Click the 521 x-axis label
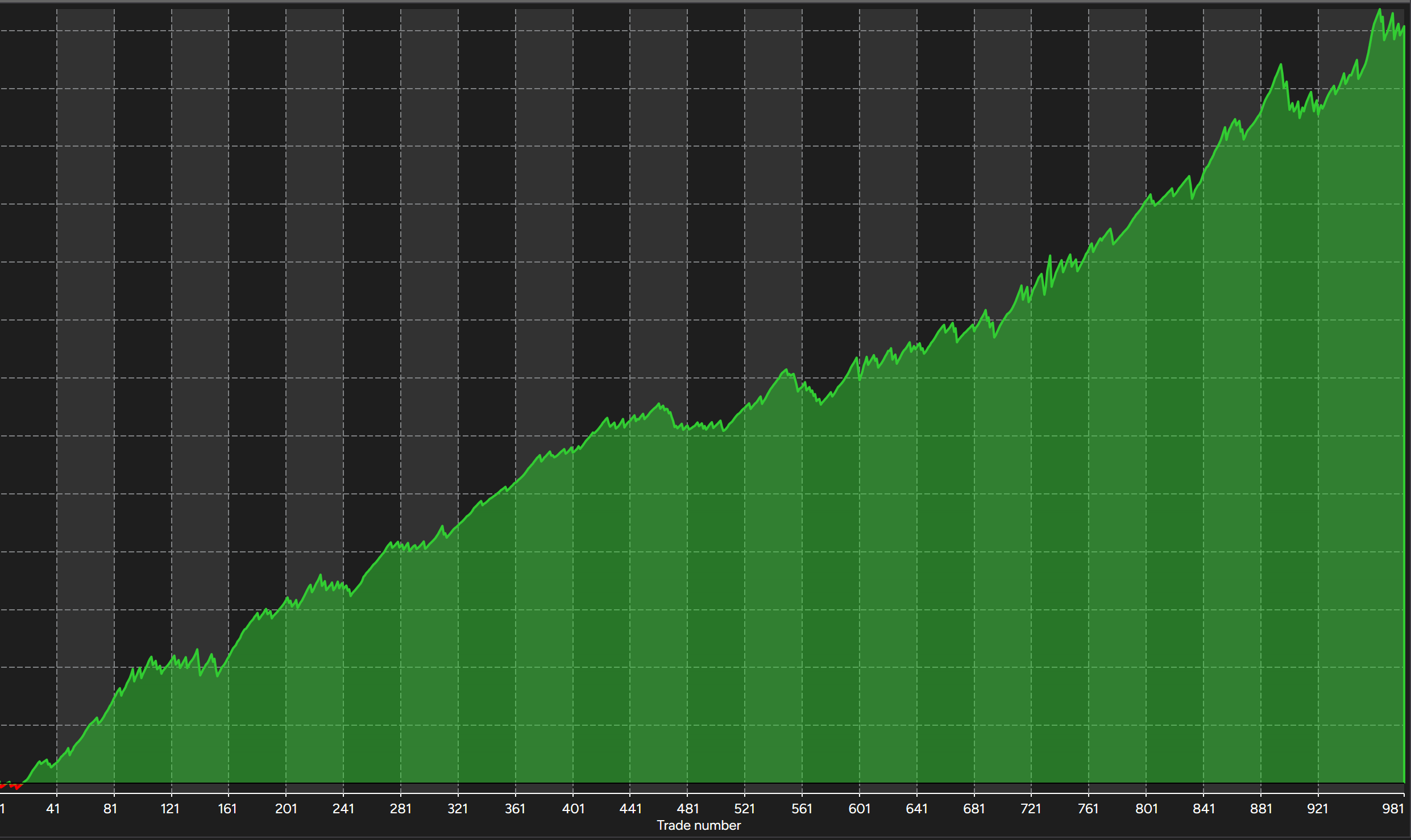The height and width of the screenshot is (840, 1411). [745, 809]
